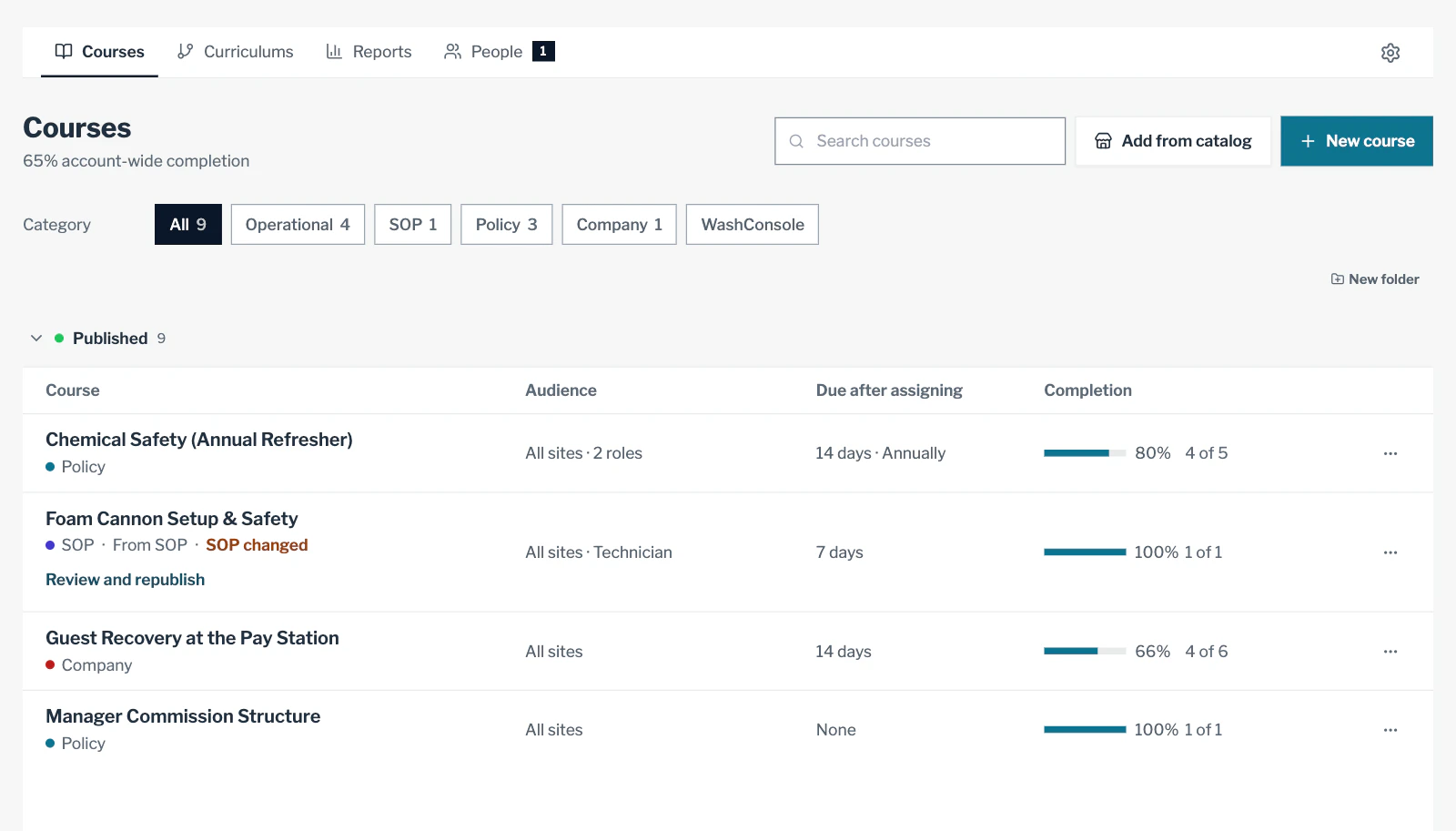The height and width of the screenshot is (831, 1456).
Task: Open Guest Recovery at the Pay Station
Action: (192, 638)
